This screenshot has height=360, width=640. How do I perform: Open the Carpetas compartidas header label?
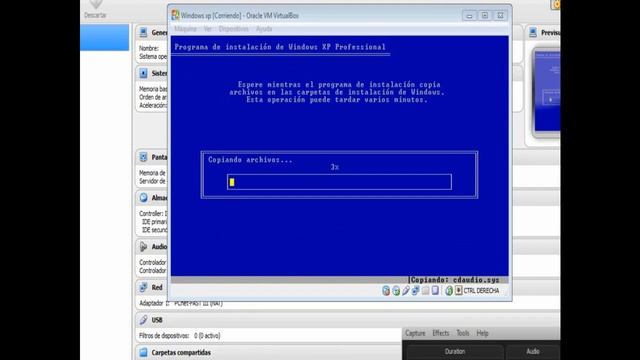[x=181, y=352]
